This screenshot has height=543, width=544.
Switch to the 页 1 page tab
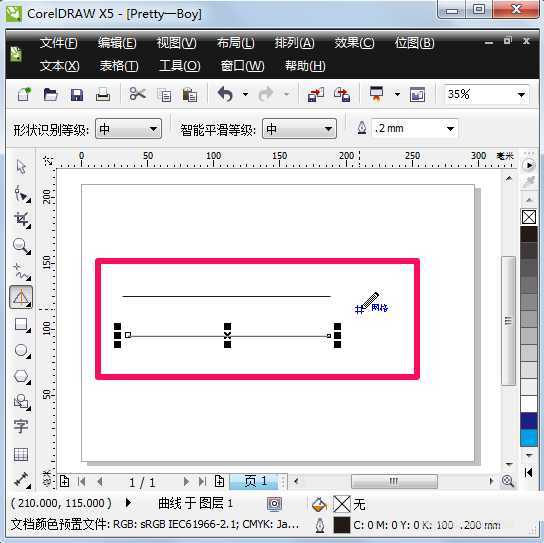(256, 481)
